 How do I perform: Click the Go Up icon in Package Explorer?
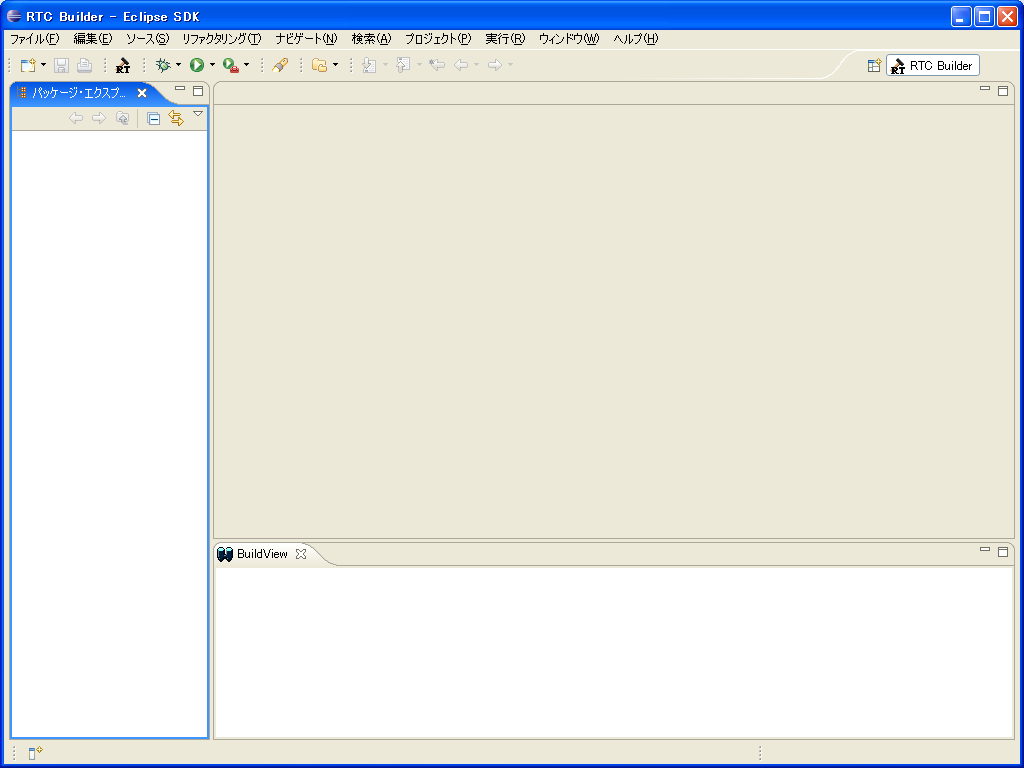pos(122,117)
